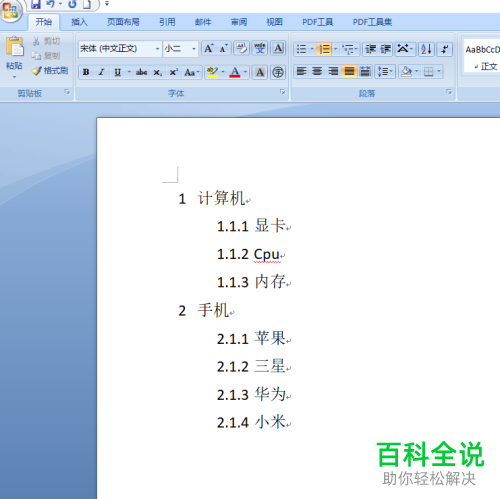Click Grow Font icon
This screenshot has width=500, height=499.
pos(209,49)
